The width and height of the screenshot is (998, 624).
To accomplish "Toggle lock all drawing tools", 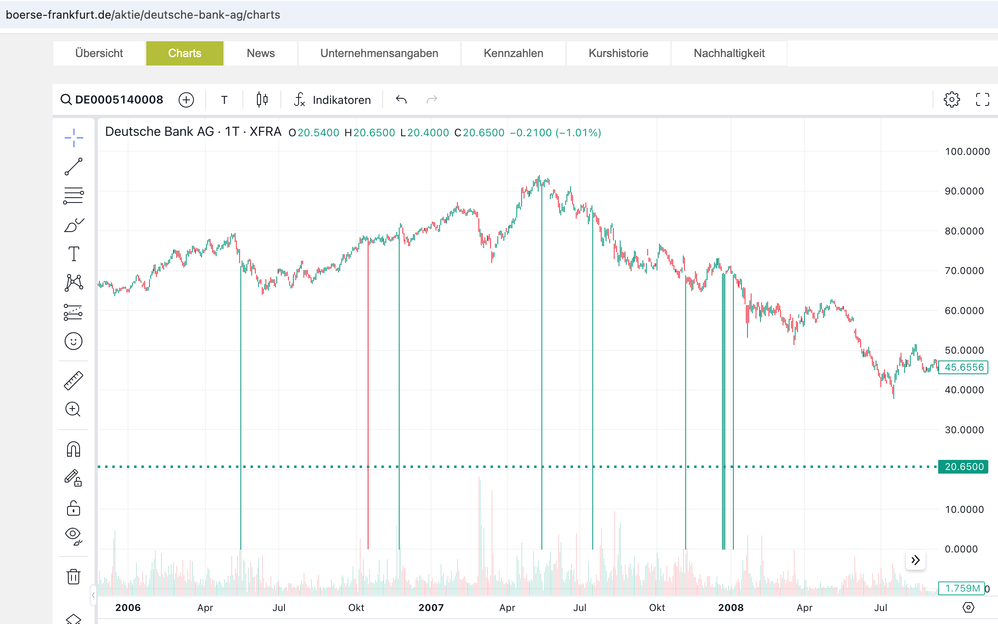I will [73, 507].
